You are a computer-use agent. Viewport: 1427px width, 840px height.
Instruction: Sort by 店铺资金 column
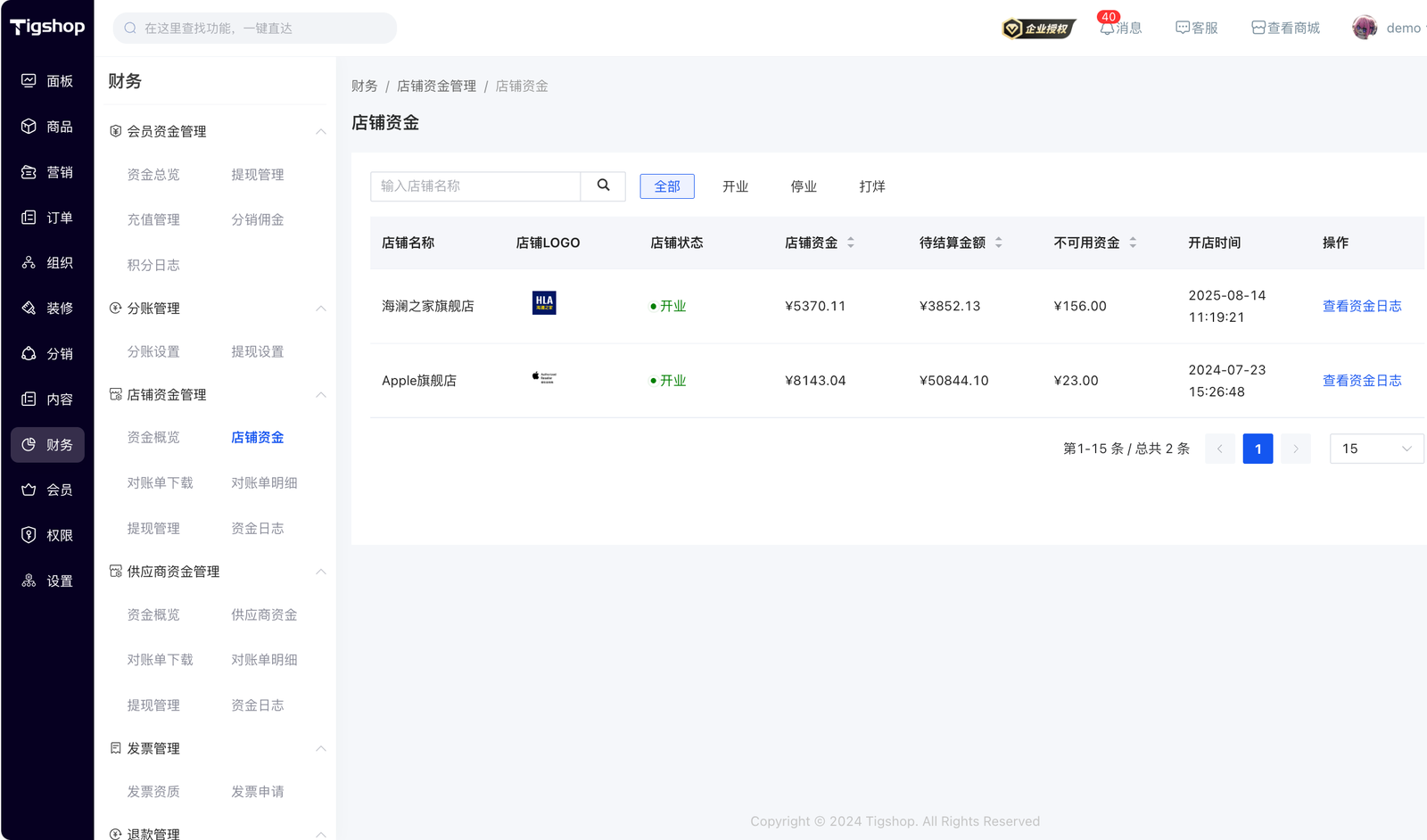click(x=850, y=243)
